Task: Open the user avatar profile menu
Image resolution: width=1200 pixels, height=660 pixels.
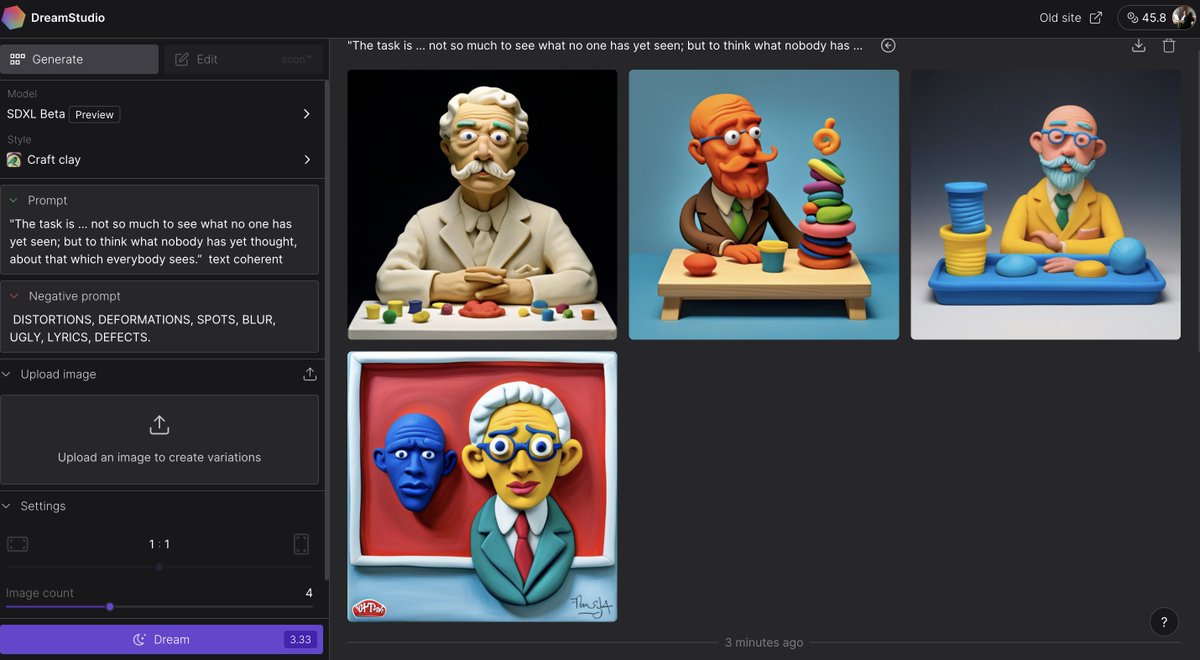Action: [1183, 18]
